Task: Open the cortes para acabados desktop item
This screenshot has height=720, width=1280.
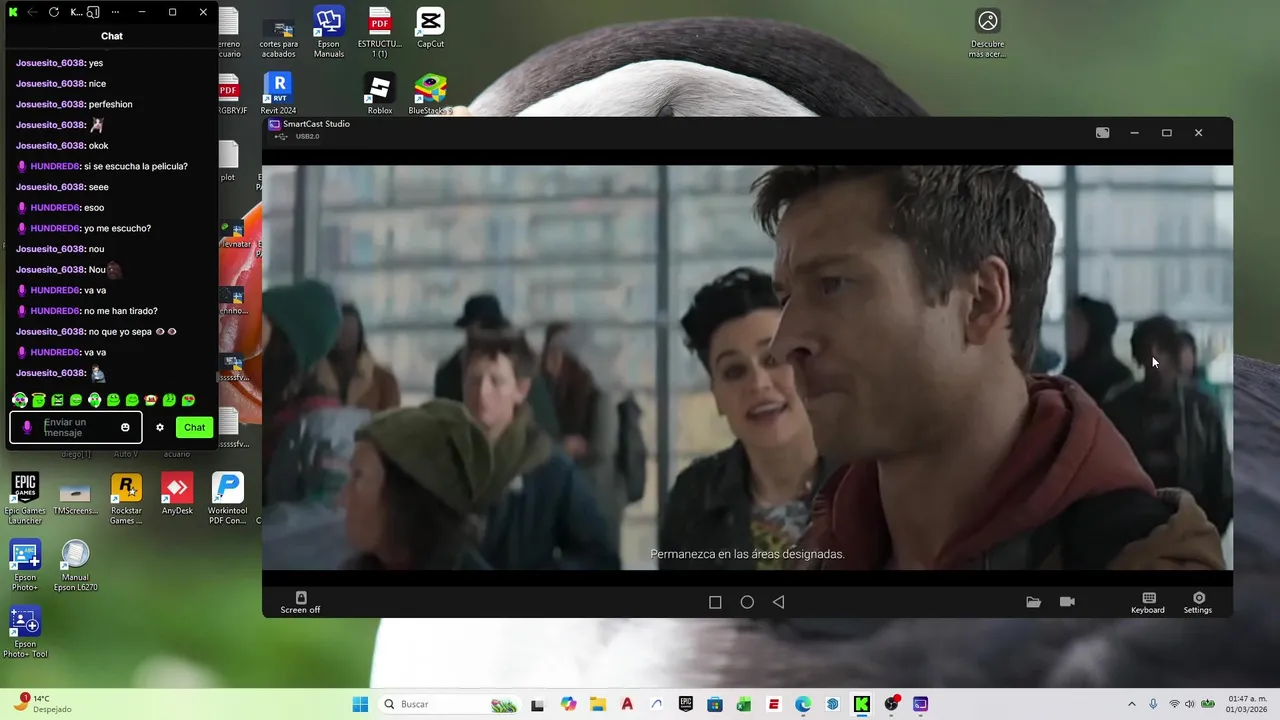Action: click(x=278, y=35)
